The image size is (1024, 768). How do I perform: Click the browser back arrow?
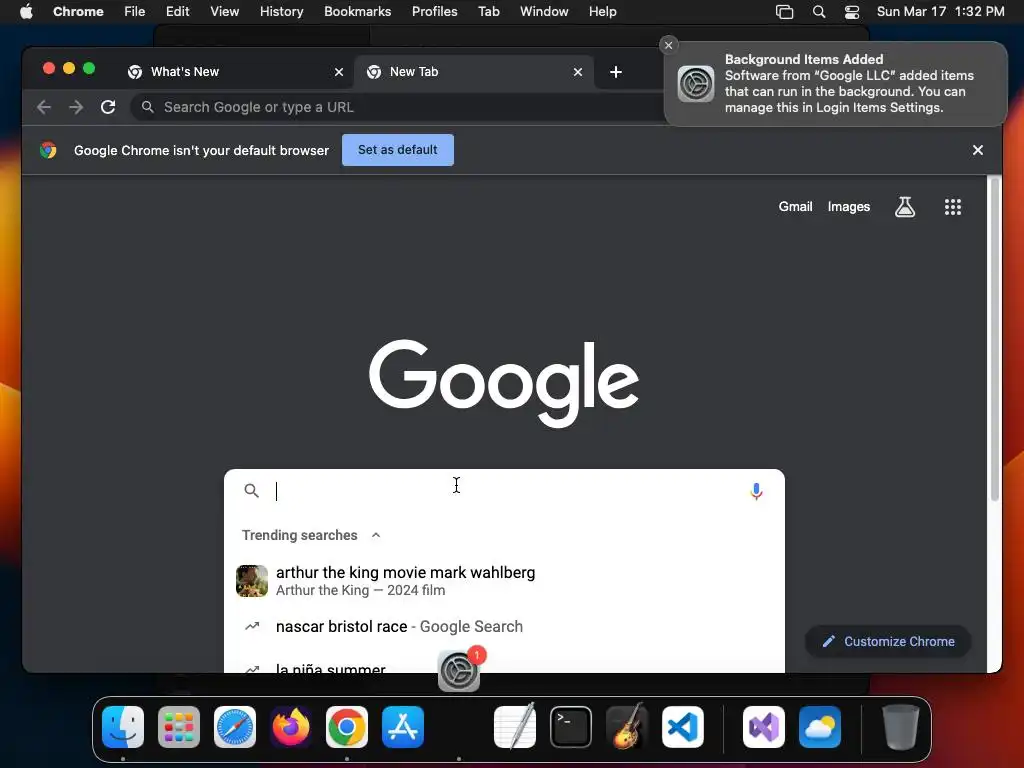(x=44, y=107)
